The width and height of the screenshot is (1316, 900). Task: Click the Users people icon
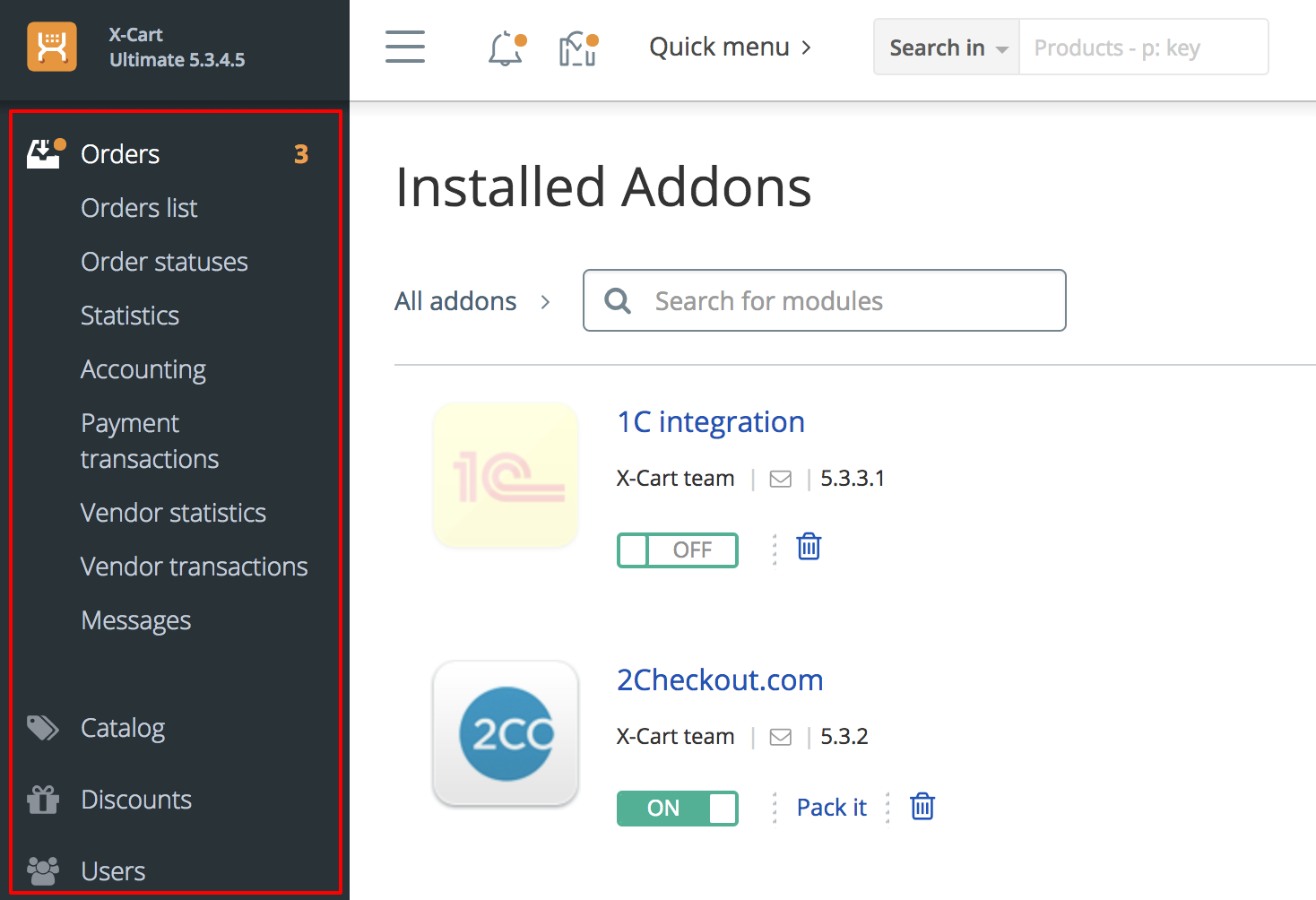(40, 870)
